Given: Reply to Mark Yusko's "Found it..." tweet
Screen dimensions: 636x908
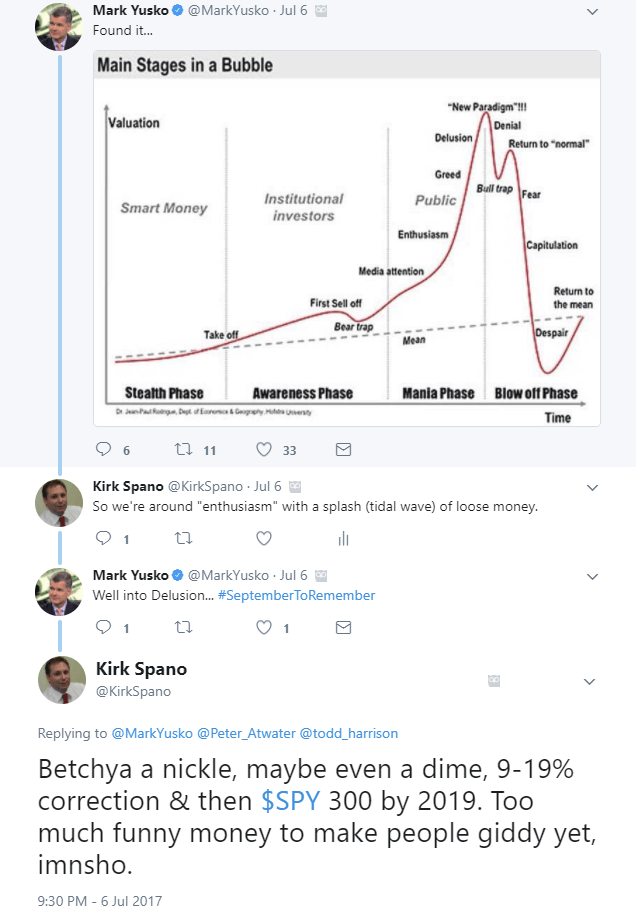Looking at the screenshot, I should [103, 450].
